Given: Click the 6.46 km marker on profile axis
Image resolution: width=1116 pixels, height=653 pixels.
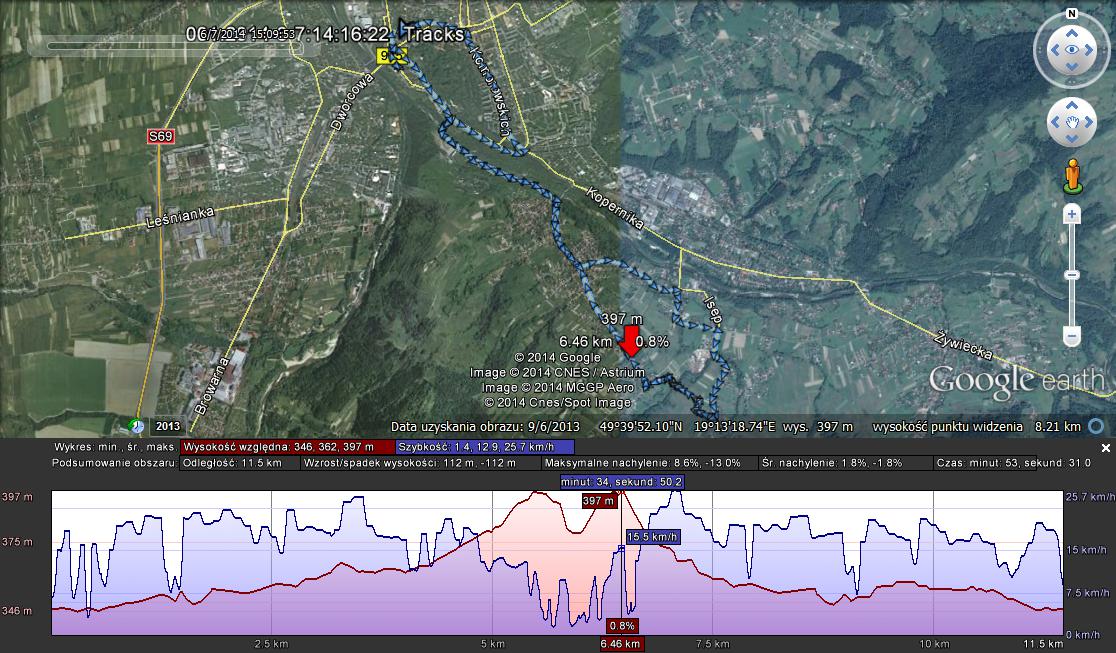Looking at the screenshot, I should pyautogui.click(x=619, y=644).
